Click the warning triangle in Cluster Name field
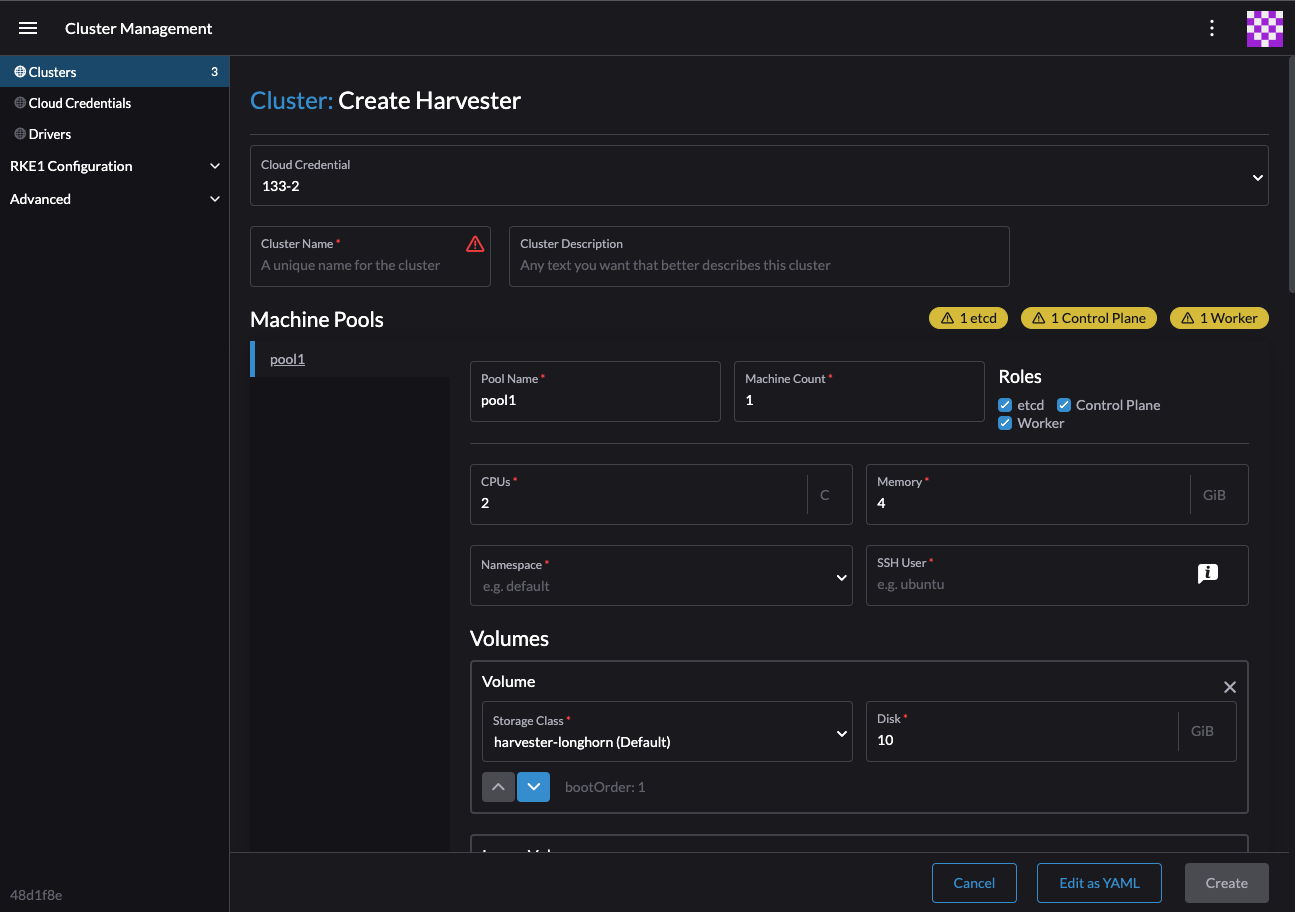The width and height of the screenshot is (1295, 912). [x=475, y=243]
